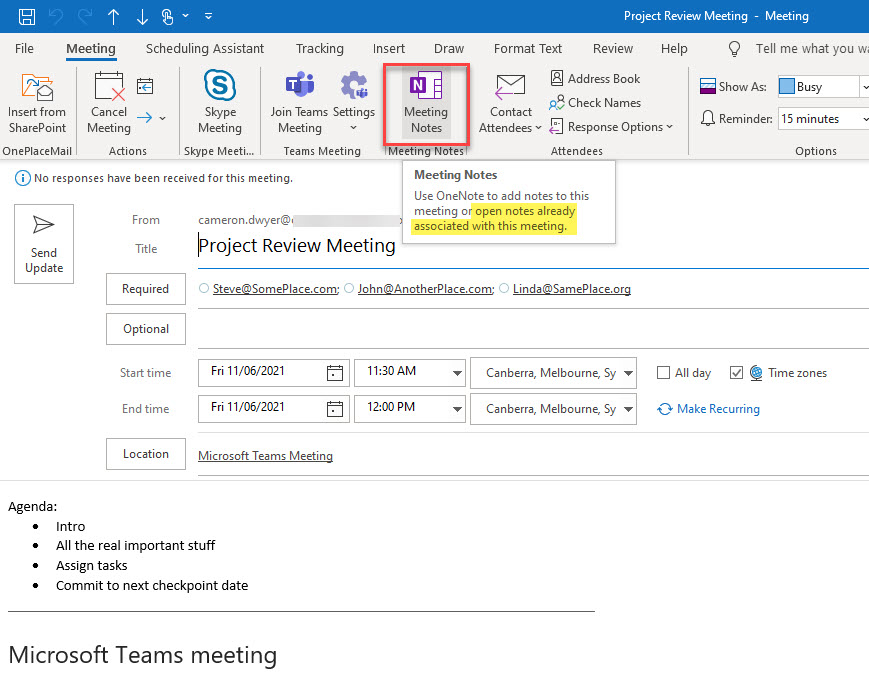Switch to the Scheduling Assistant tab
The image size is (869, 678).
(x=204, y=48)
